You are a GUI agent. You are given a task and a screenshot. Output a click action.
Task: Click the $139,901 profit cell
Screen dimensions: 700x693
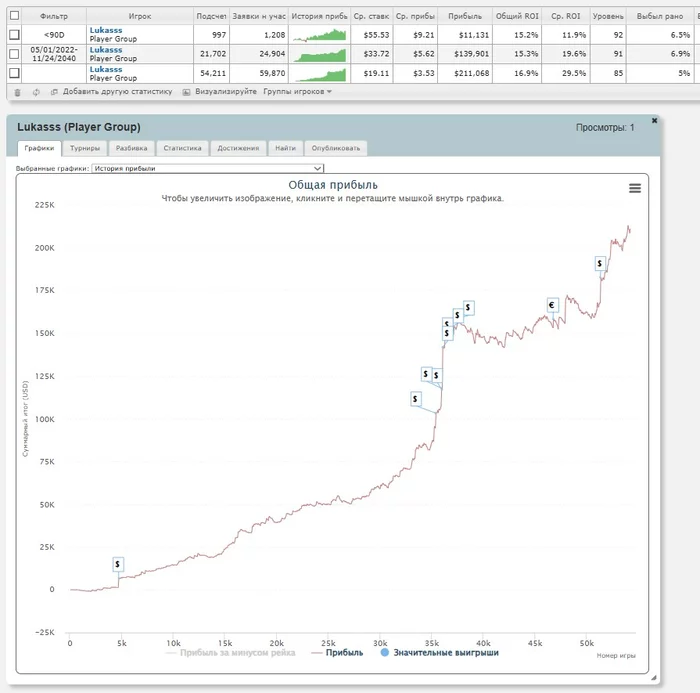(x=465, y=54)
